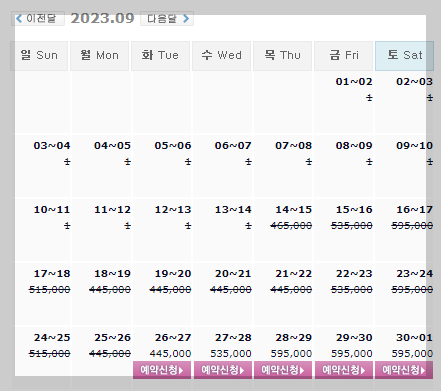Click struck-out price 595,000 under 16~17
Viewport: 441px width, 391px height.
click(412, 226)
